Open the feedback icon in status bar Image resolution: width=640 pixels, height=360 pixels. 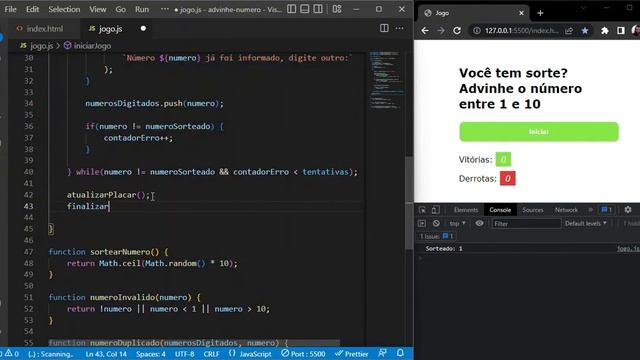[x=382, y=353]
